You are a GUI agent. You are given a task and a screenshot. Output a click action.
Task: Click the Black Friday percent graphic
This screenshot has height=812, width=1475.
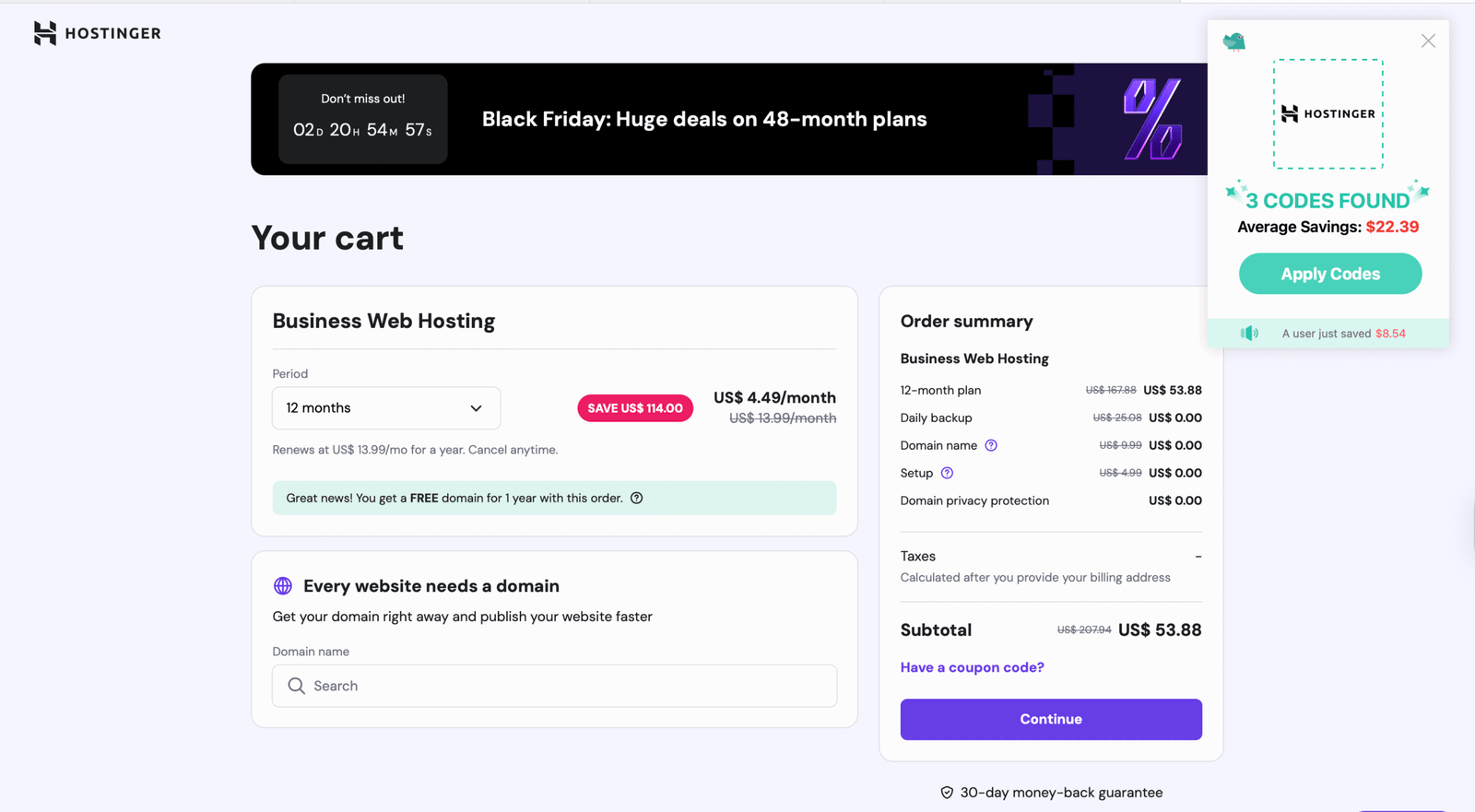[x=1151, y=119]
